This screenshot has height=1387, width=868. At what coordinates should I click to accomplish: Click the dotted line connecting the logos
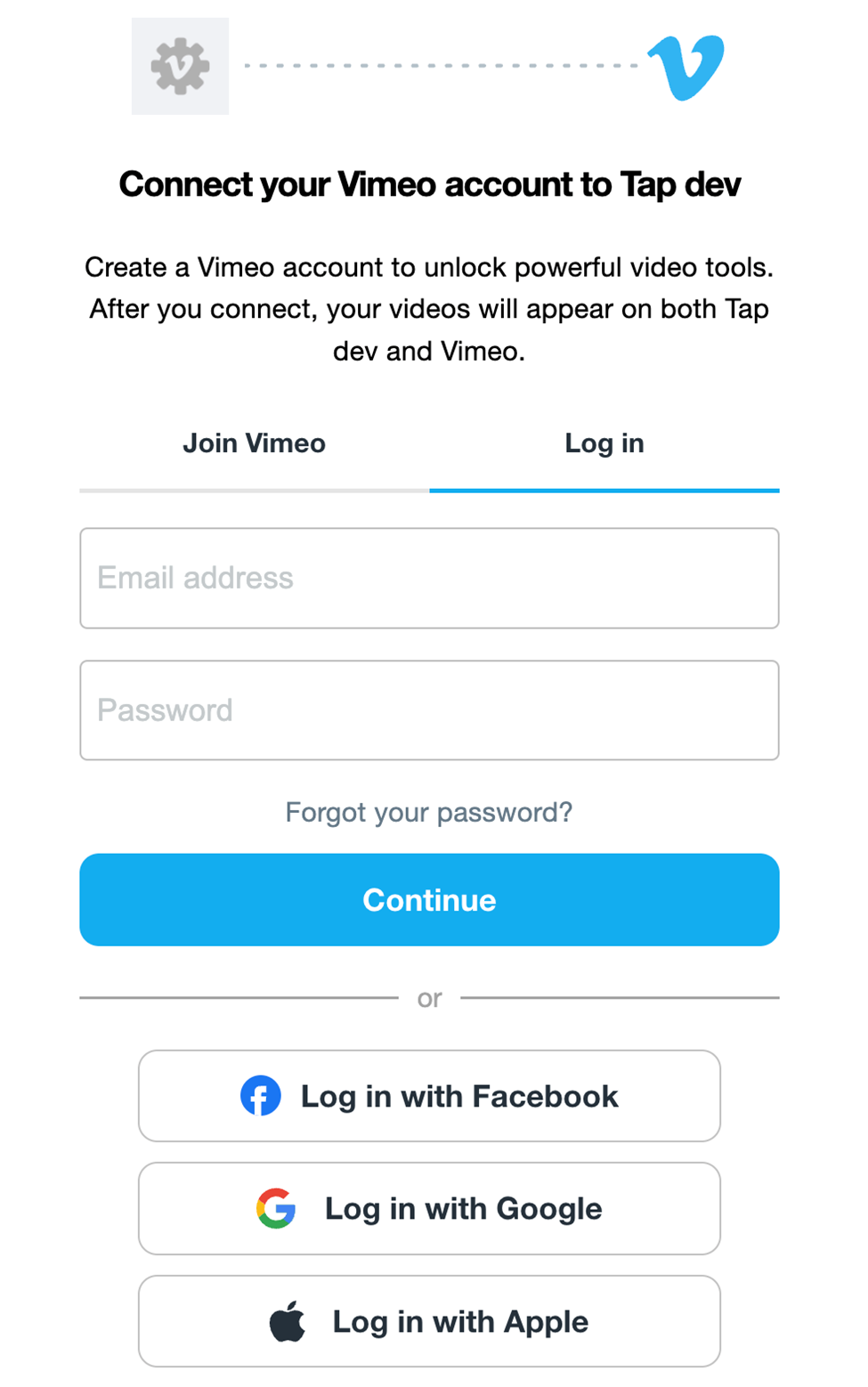[x=441, y=66]
